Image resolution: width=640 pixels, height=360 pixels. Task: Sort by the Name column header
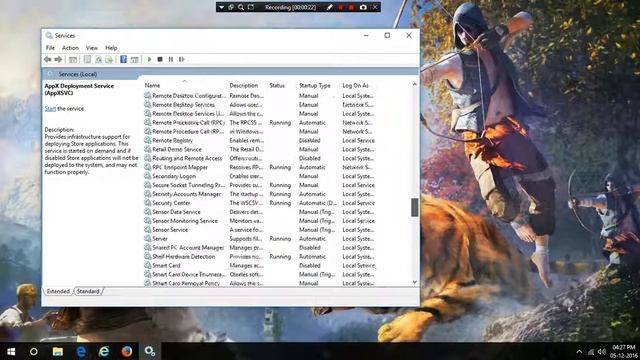tap(184, 85)
